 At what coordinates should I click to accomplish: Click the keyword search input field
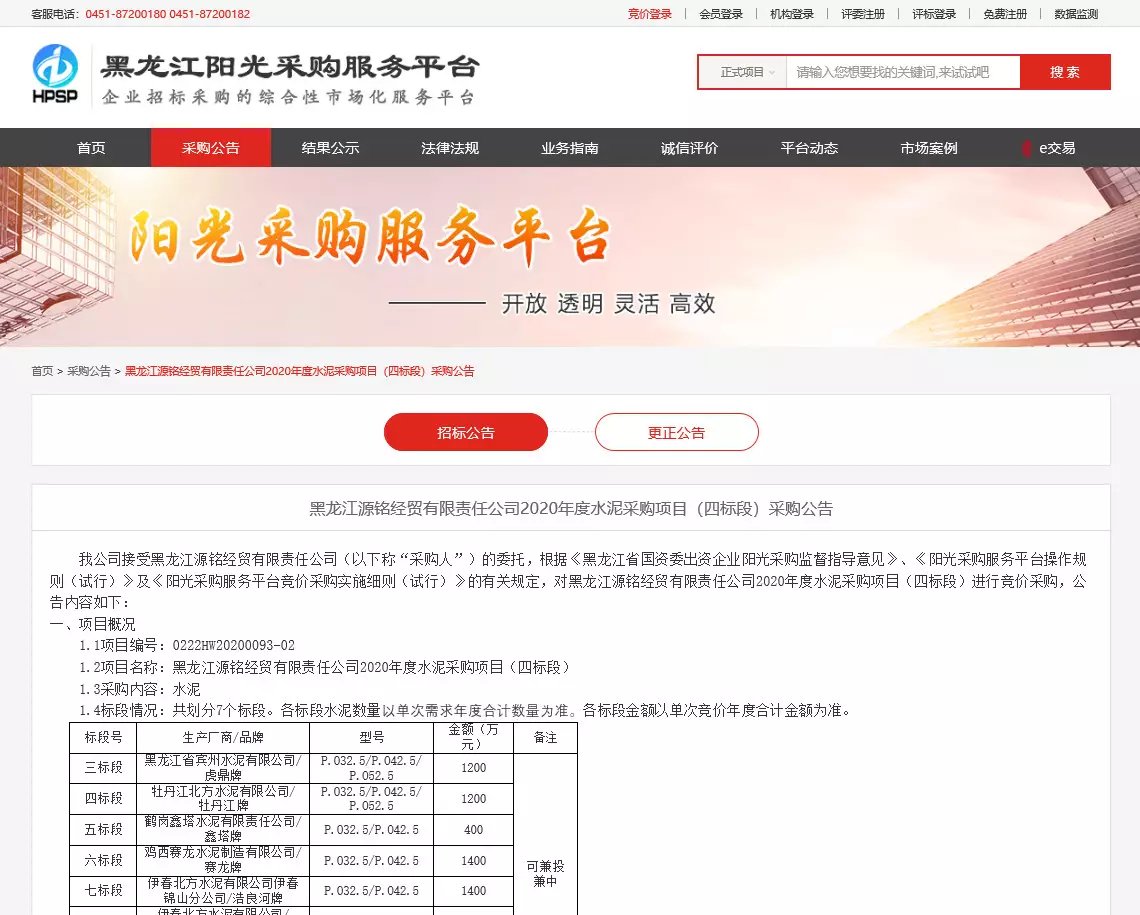902,72
